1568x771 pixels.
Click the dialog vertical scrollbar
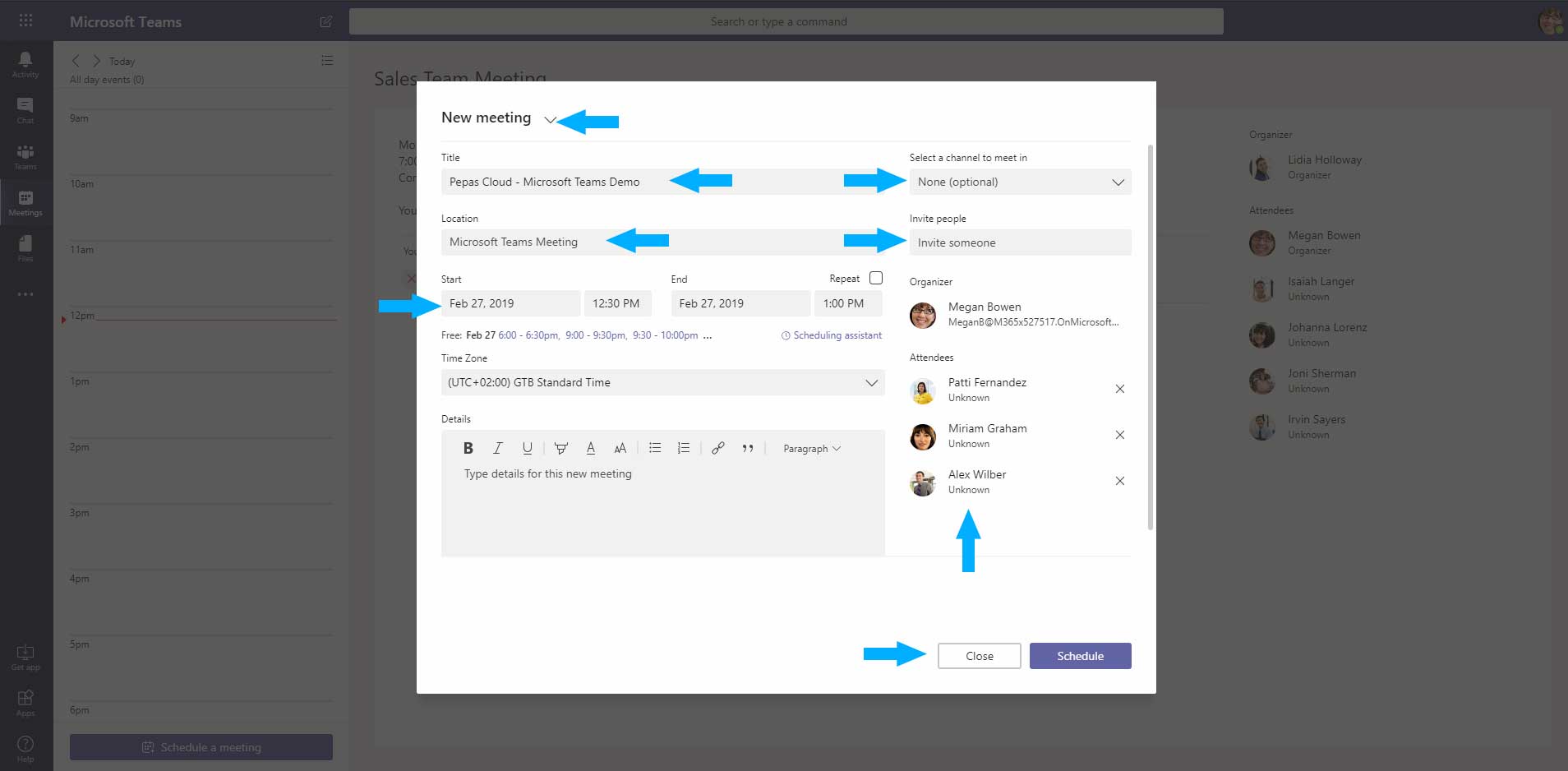pyautogui.click(x=1150, y=337)
